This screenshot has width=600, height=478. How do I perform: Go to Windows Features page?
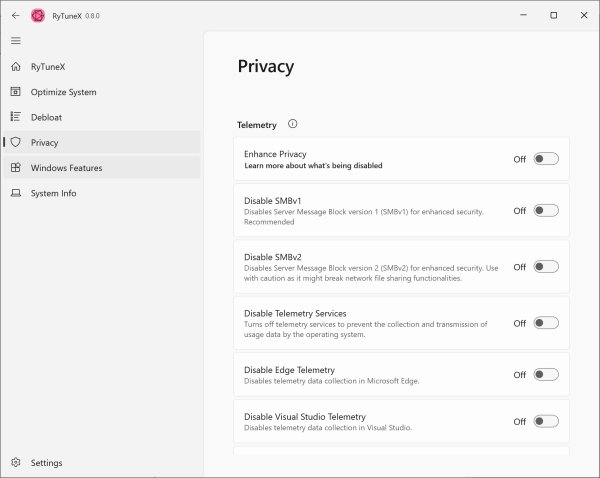pos(66,168)
